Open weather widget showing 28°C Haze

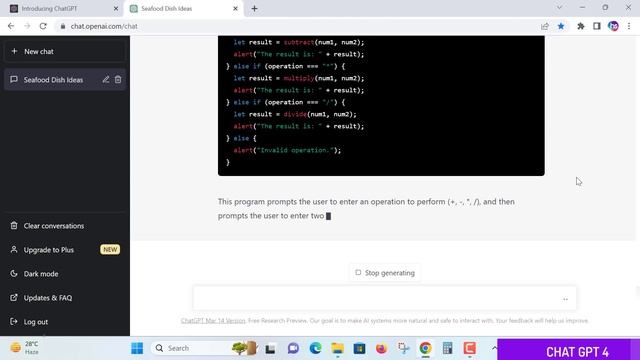pyautogui.click(x=25, y=348)
